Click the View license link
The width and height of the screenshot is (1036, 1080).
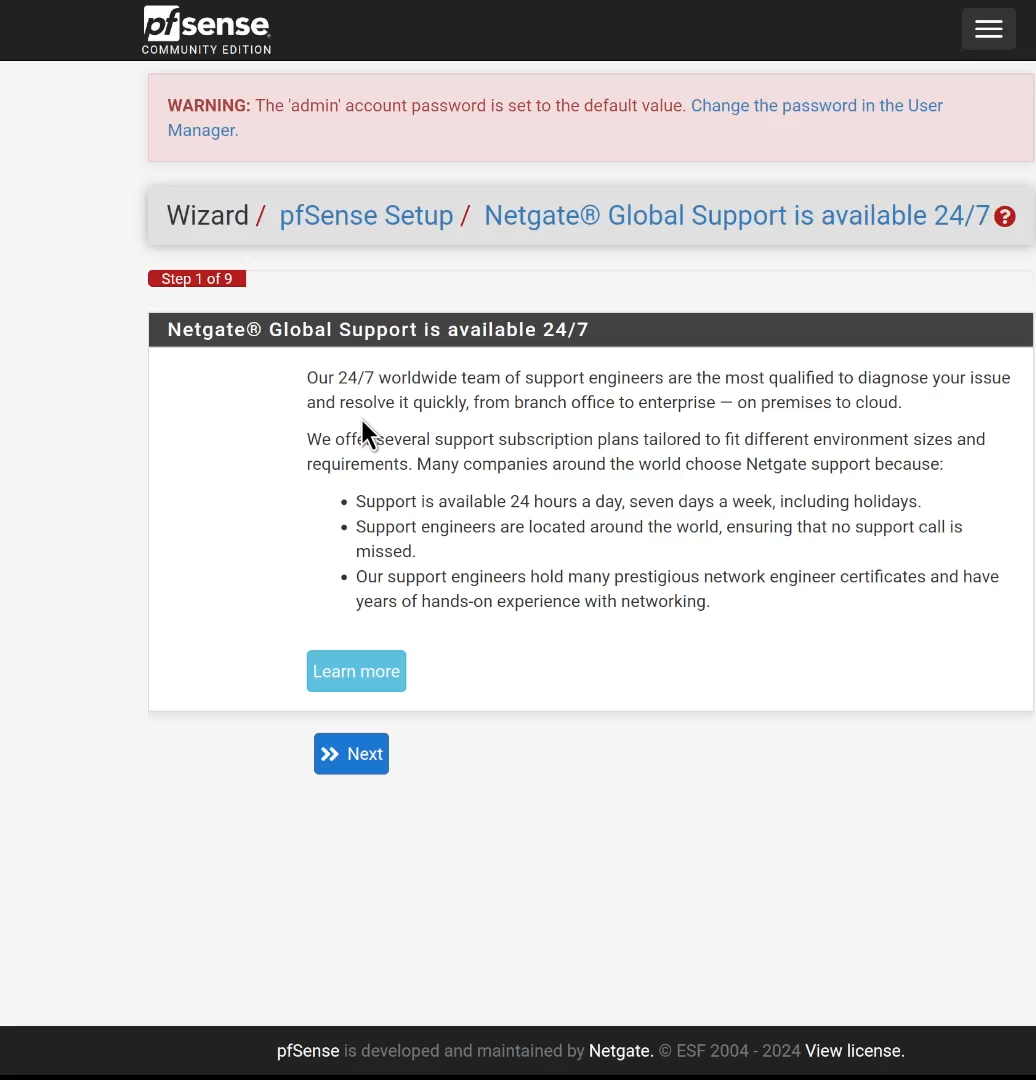(x=855, y=1051)
